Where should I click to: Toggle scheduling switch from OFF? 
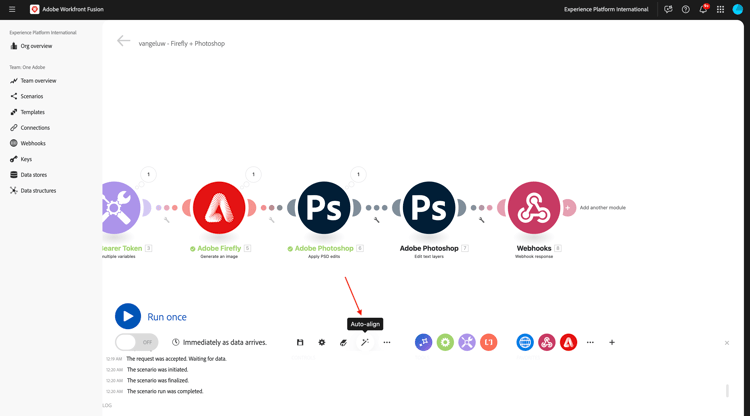tap(136, 342)
